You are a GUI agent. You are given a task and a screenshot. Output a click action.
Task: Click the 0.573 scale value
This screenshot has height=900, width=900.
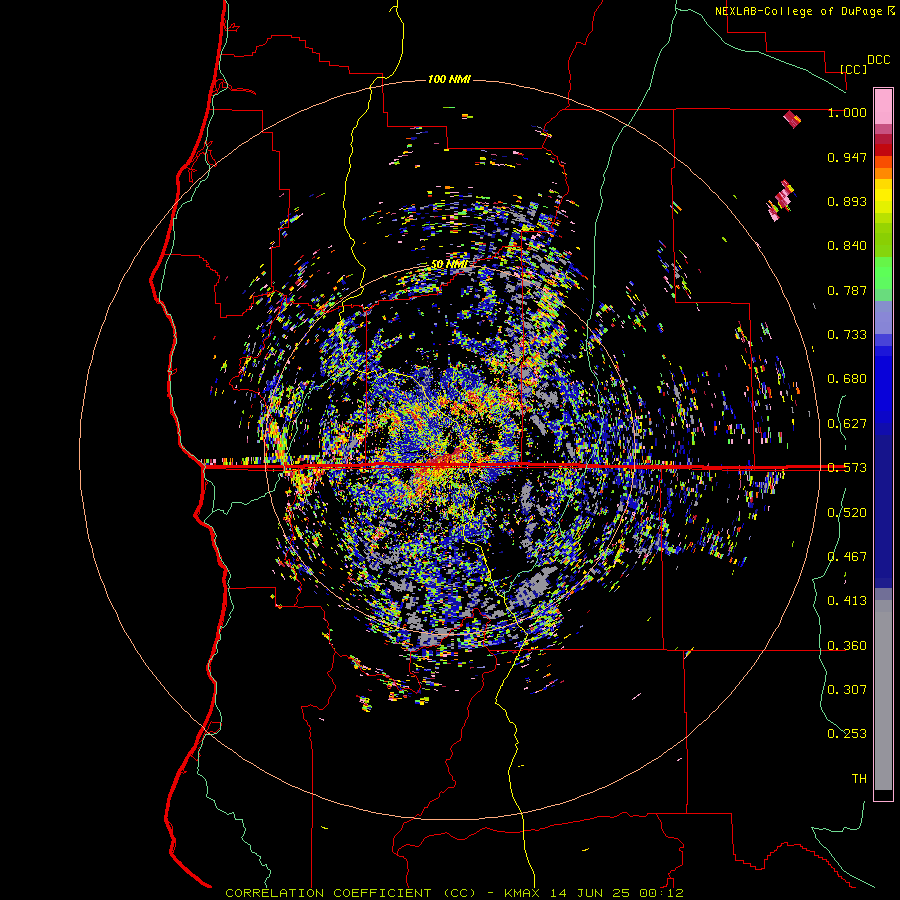click(847, 468)
